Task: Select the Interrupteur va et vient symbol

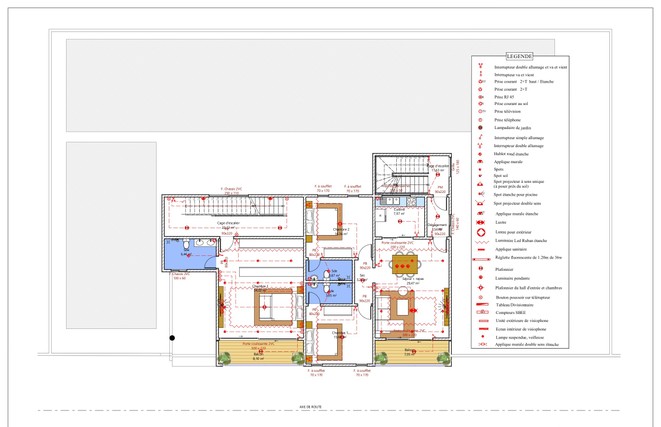Action: point(480,74)
